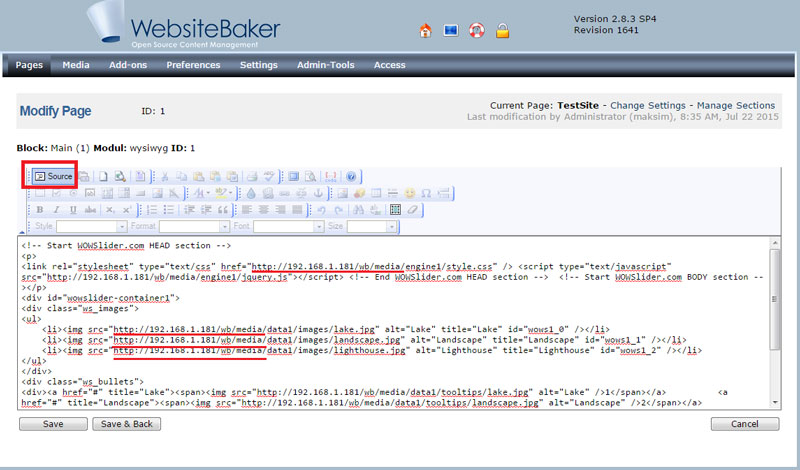Click the Page Break icon
This screenshot has height=470, width=800.
click(x=444, y=193)
